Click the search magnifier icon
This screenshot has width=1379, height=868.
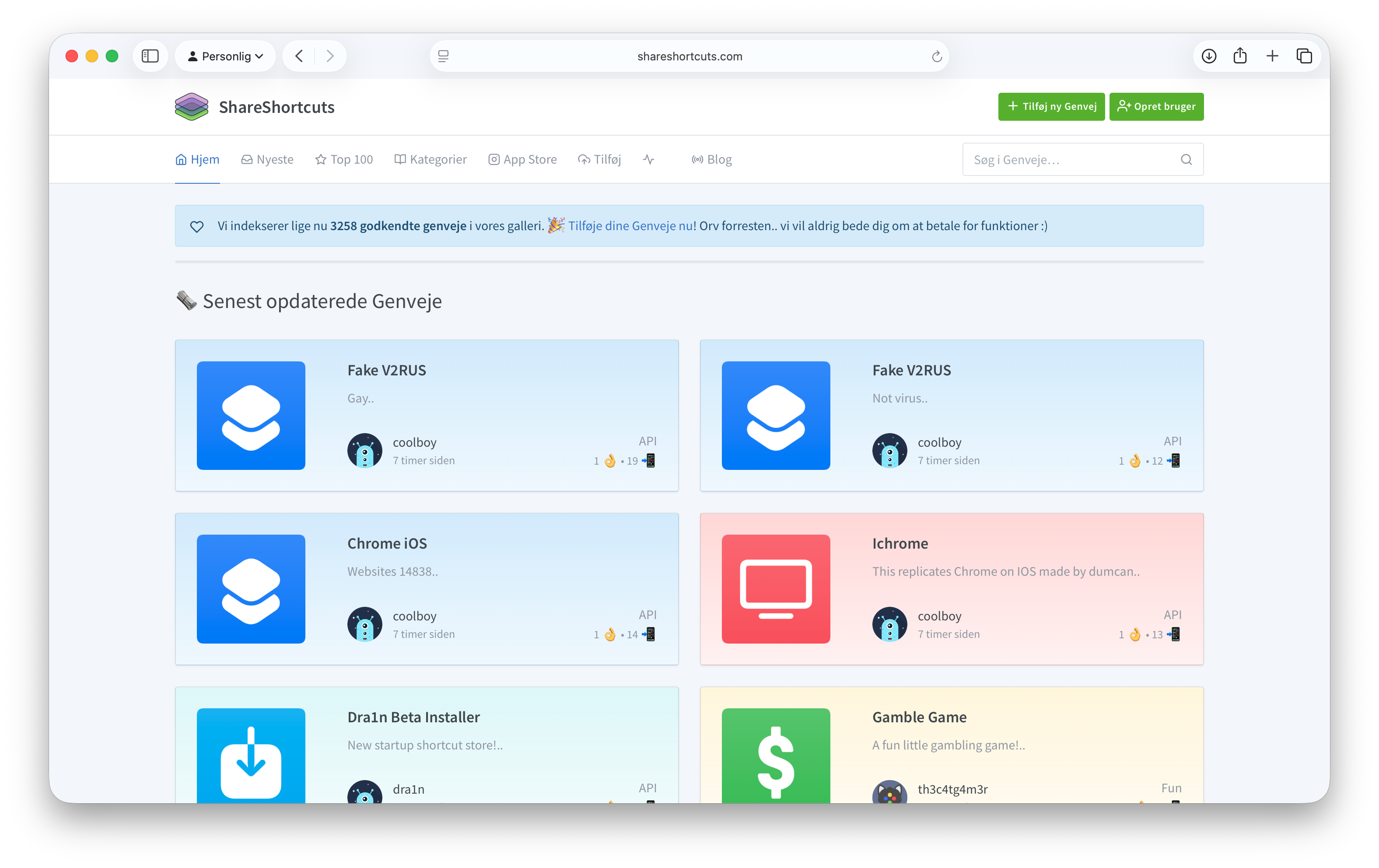pyautogui.click(x=1186, y=159)
